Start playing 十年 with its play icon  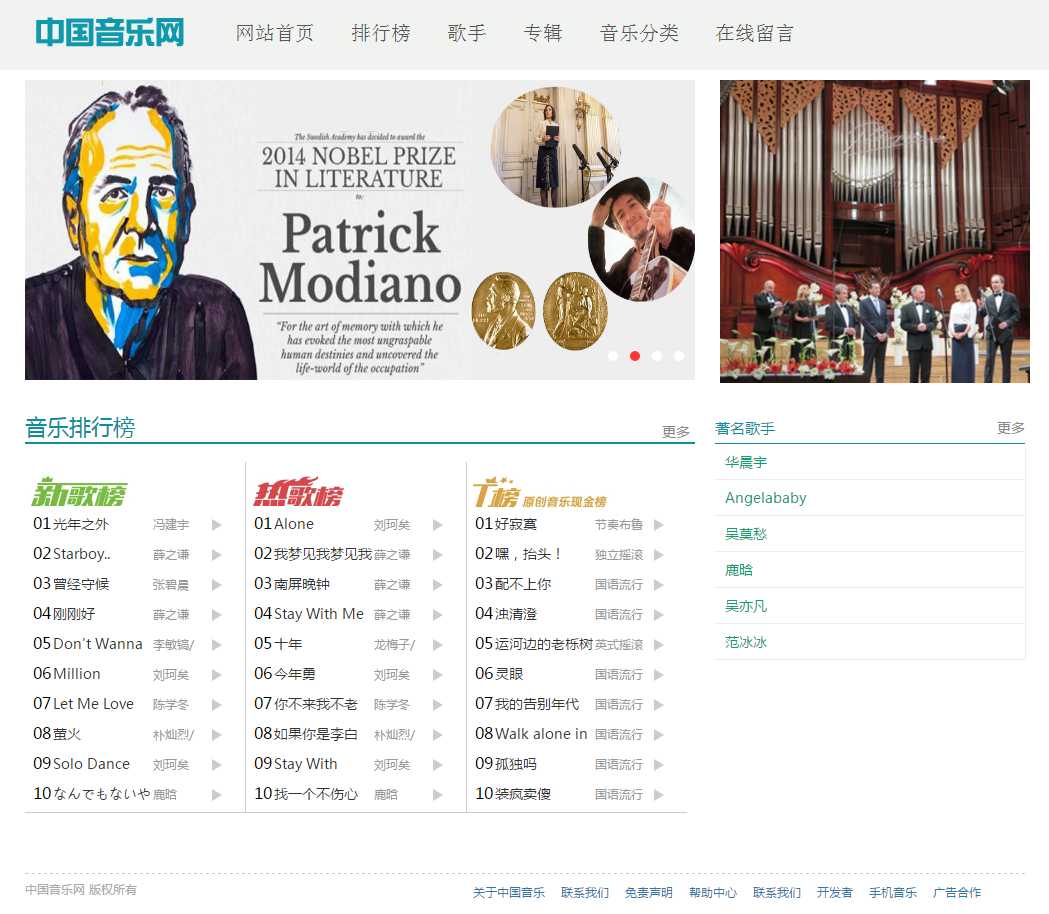point(437,645)
